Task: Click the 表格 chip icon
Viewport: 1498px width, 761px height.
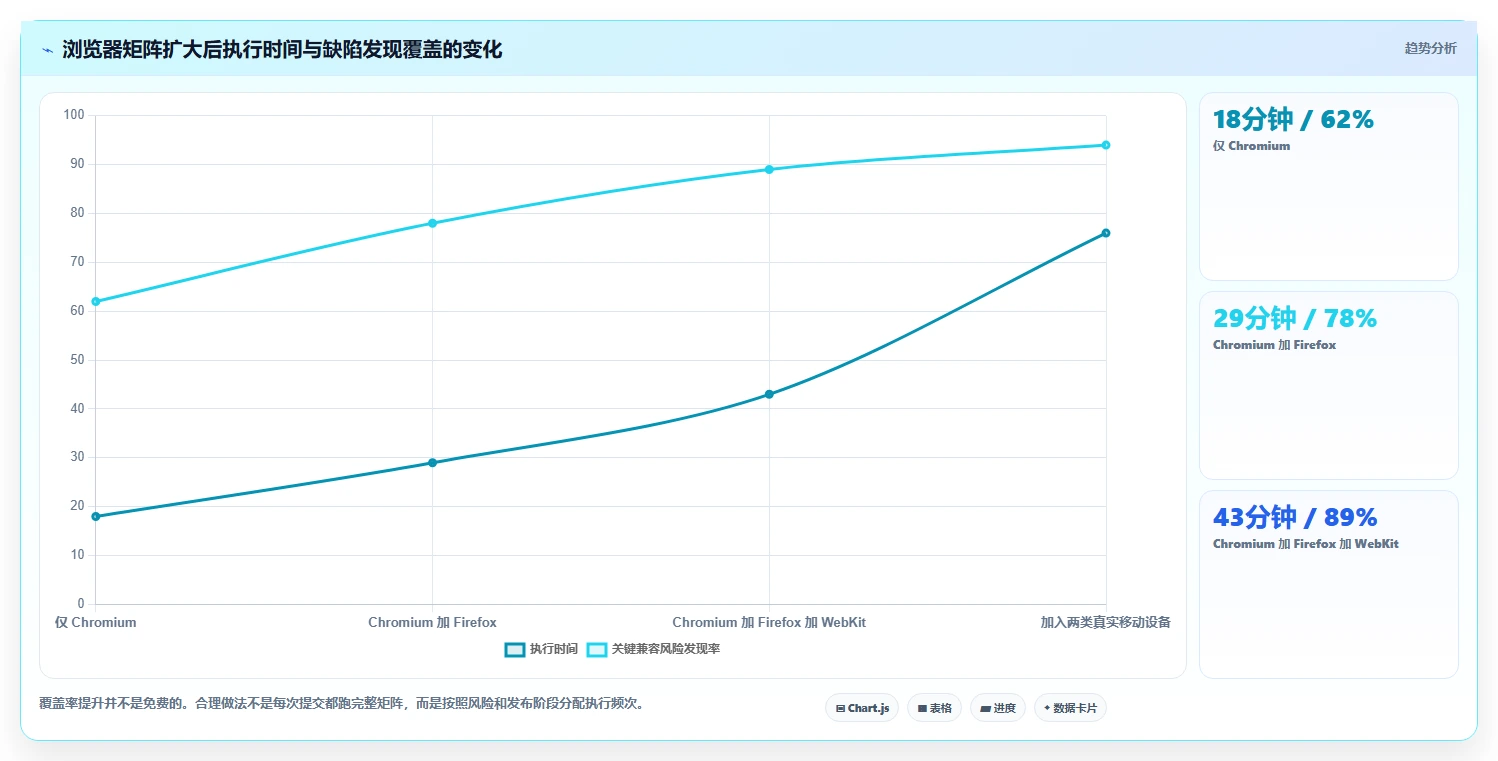Action: click(922, 708)
